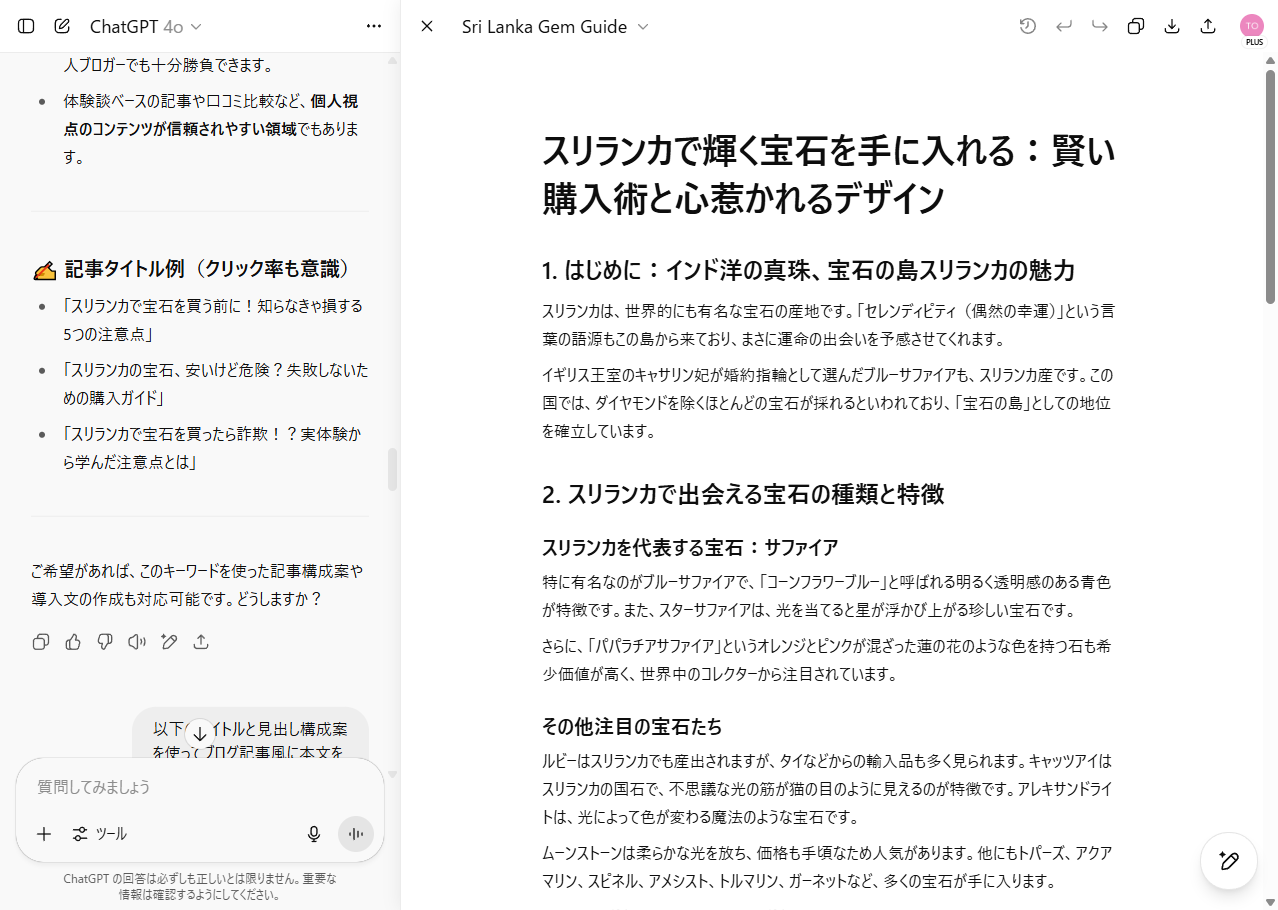Open the chat more-options ellipsis menu

point(374,26)
